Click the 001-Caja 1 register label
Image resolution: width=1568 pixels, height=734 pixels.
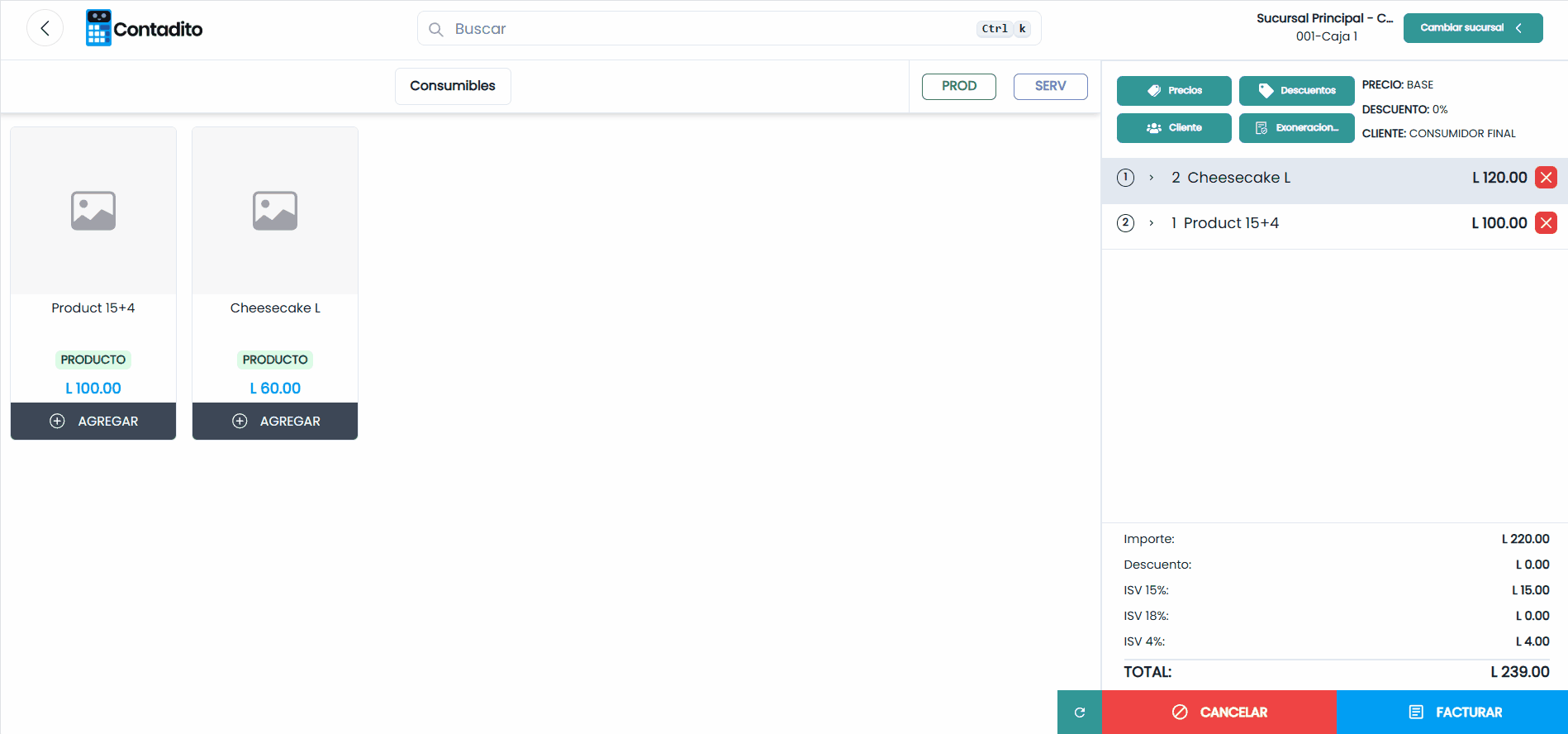[1327, 36]
